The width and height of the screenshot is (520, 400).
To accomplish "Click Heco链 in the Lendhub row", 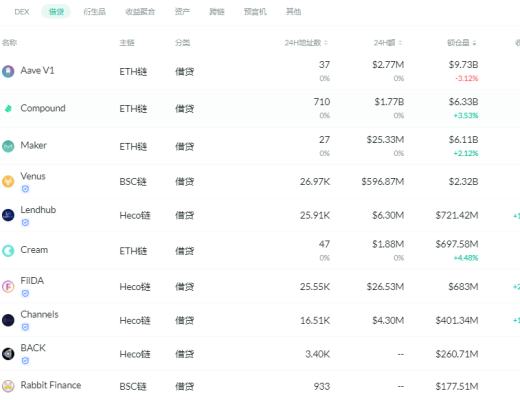I will 135,216.
